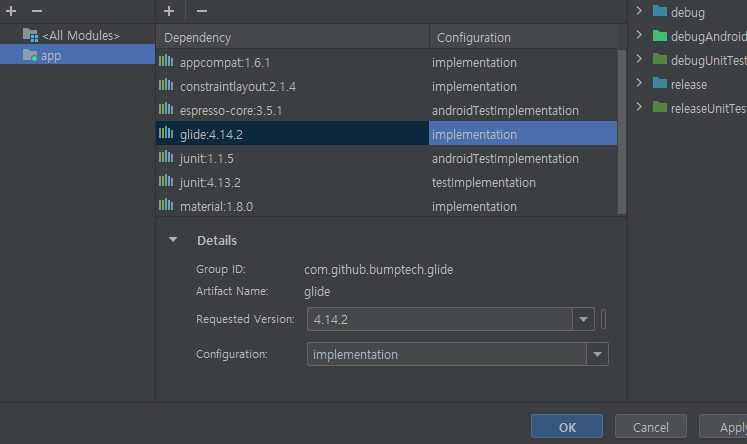The image size is (747, 444).
Task: Remove module with minus icon in Modules panel
Action: [x=37, y=11]
